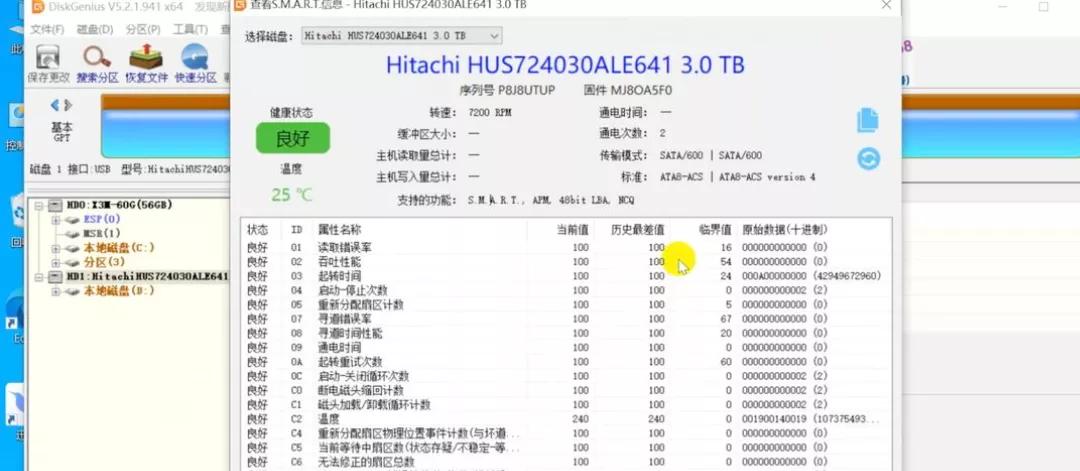This screenshot has width=1080, height=471.
Task: Select the 读取错误率 attribute row
Action: pos(565,247)
